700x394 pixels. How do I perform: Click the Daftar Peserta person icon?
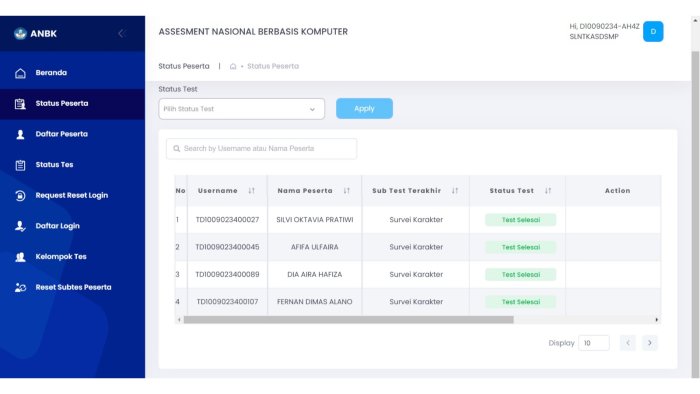pyautogui.click(x=20, y=134)
